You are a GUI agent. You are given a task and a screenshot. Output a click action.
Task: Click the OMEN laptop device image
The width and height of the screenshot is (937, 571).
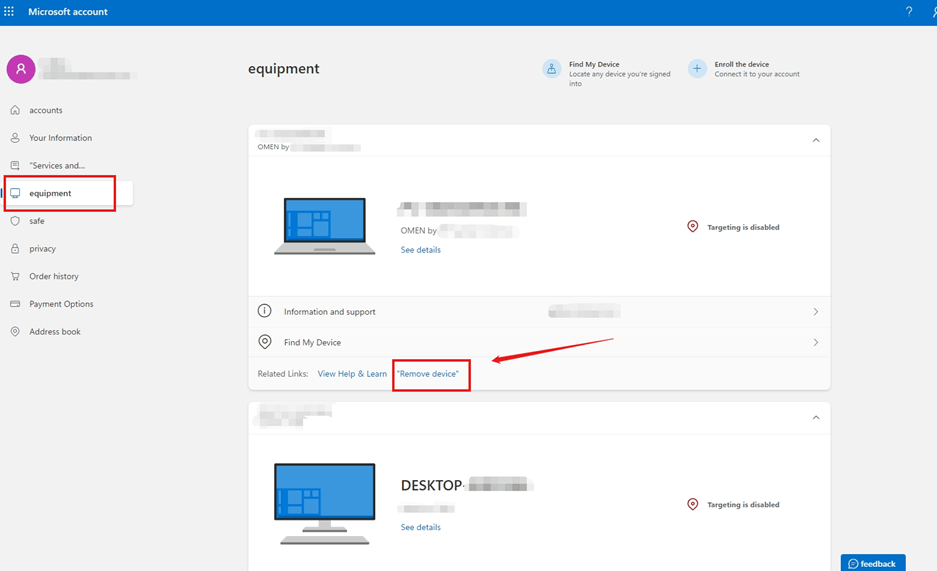pos(324,226)
